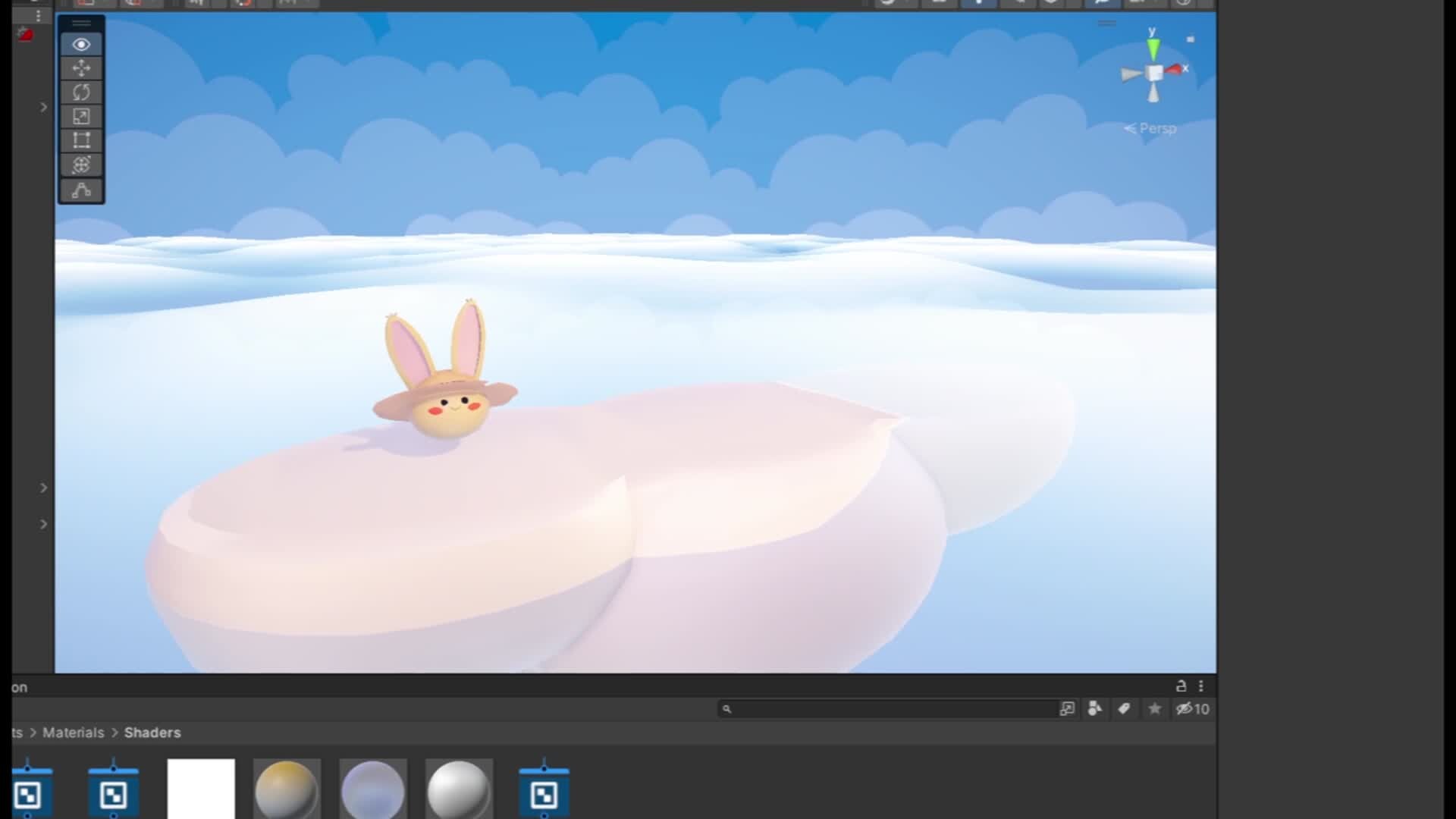Open the Shaders folder breadcrumb menu arrow
The height and width of the screenshot is (819, 1456).
click(114, 733)
